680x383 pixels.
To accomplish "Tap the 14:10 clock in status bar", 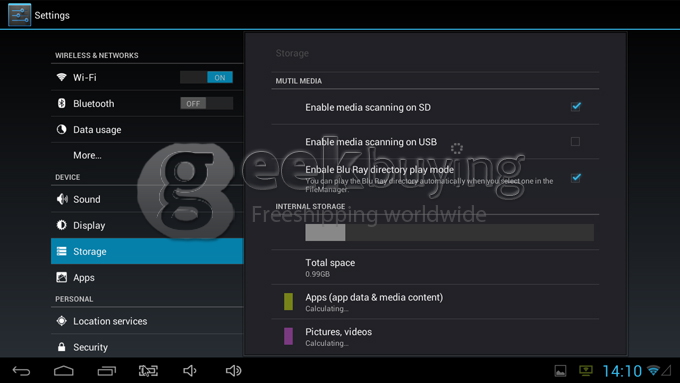I will point(622,371).
